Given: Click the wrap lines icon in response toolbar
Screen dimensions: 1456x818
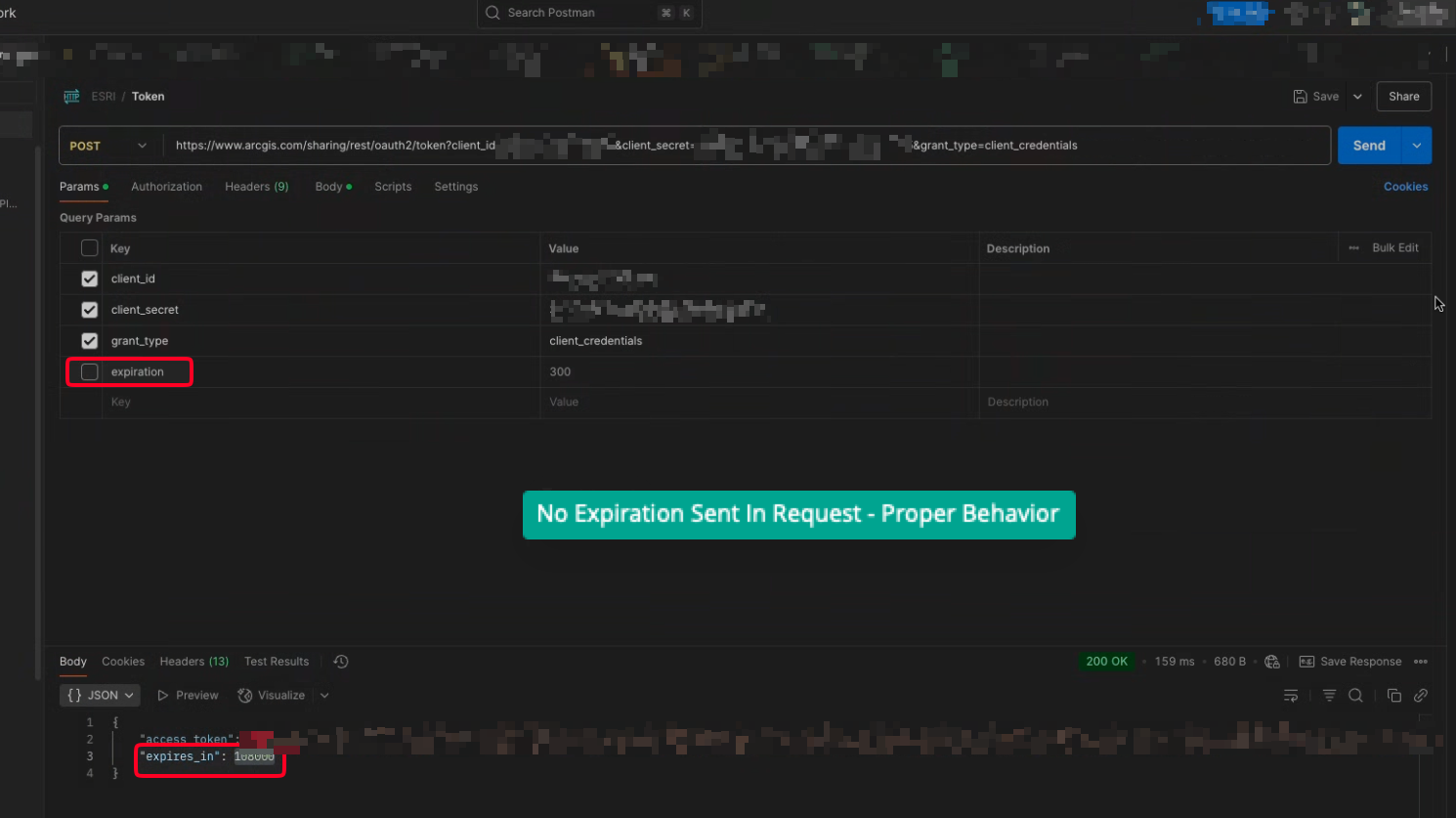Looking at the screenshot, I should (x=1291, y=695).
